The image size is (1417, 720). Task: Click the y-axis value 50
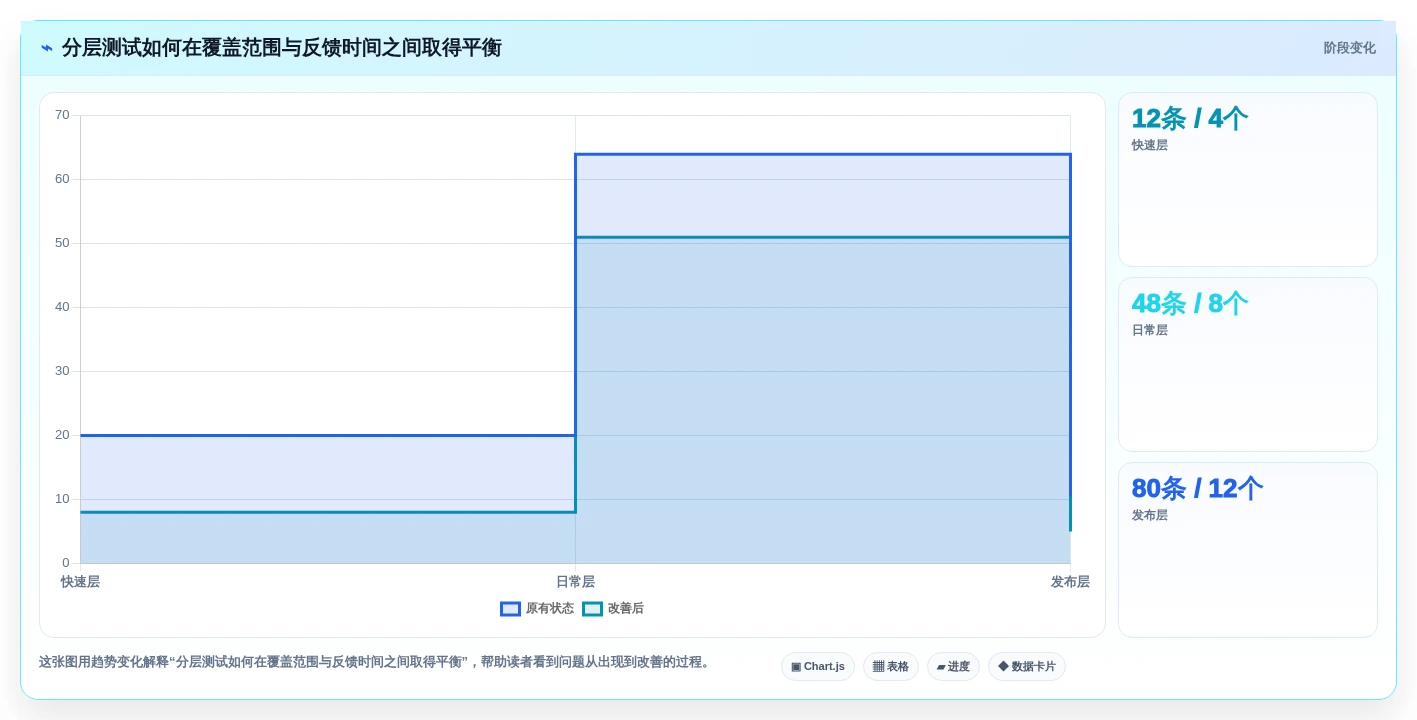tap(62, 243)
